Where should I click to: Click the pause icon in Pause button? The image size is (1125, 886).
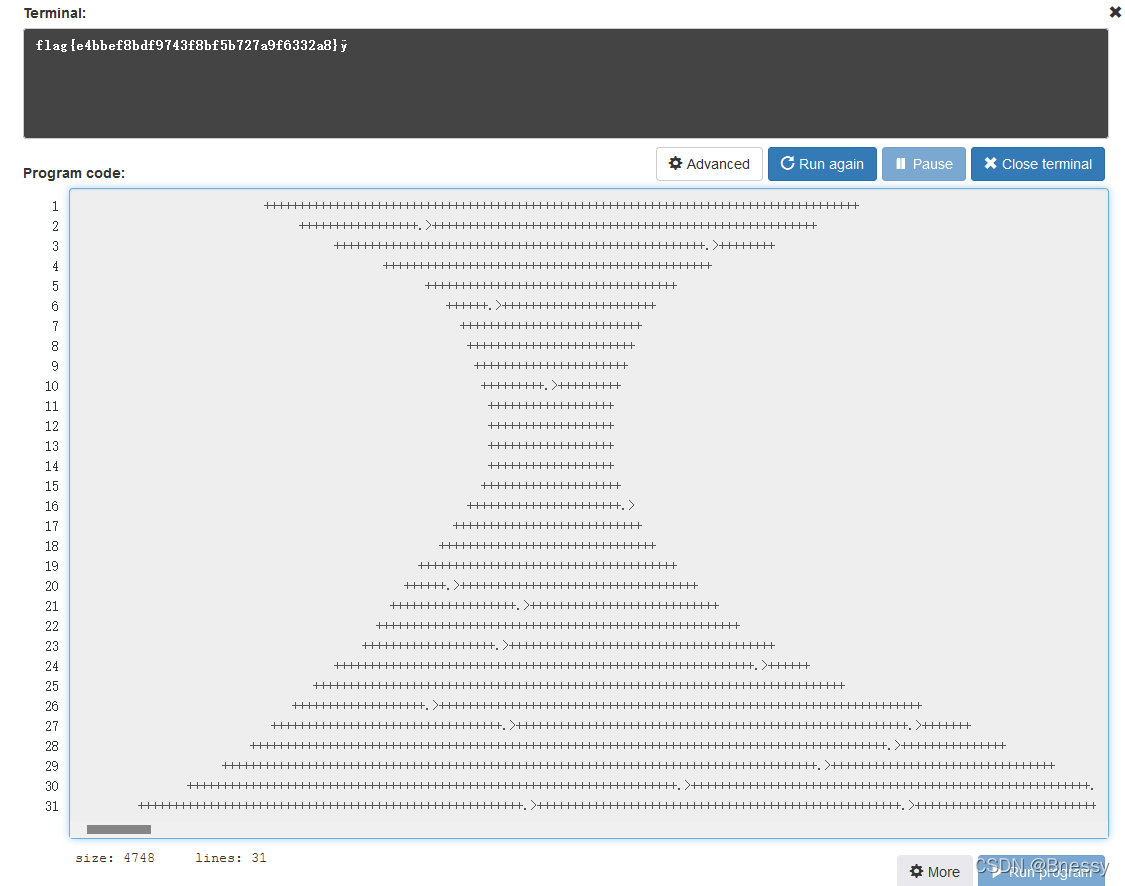click(900, 164)
